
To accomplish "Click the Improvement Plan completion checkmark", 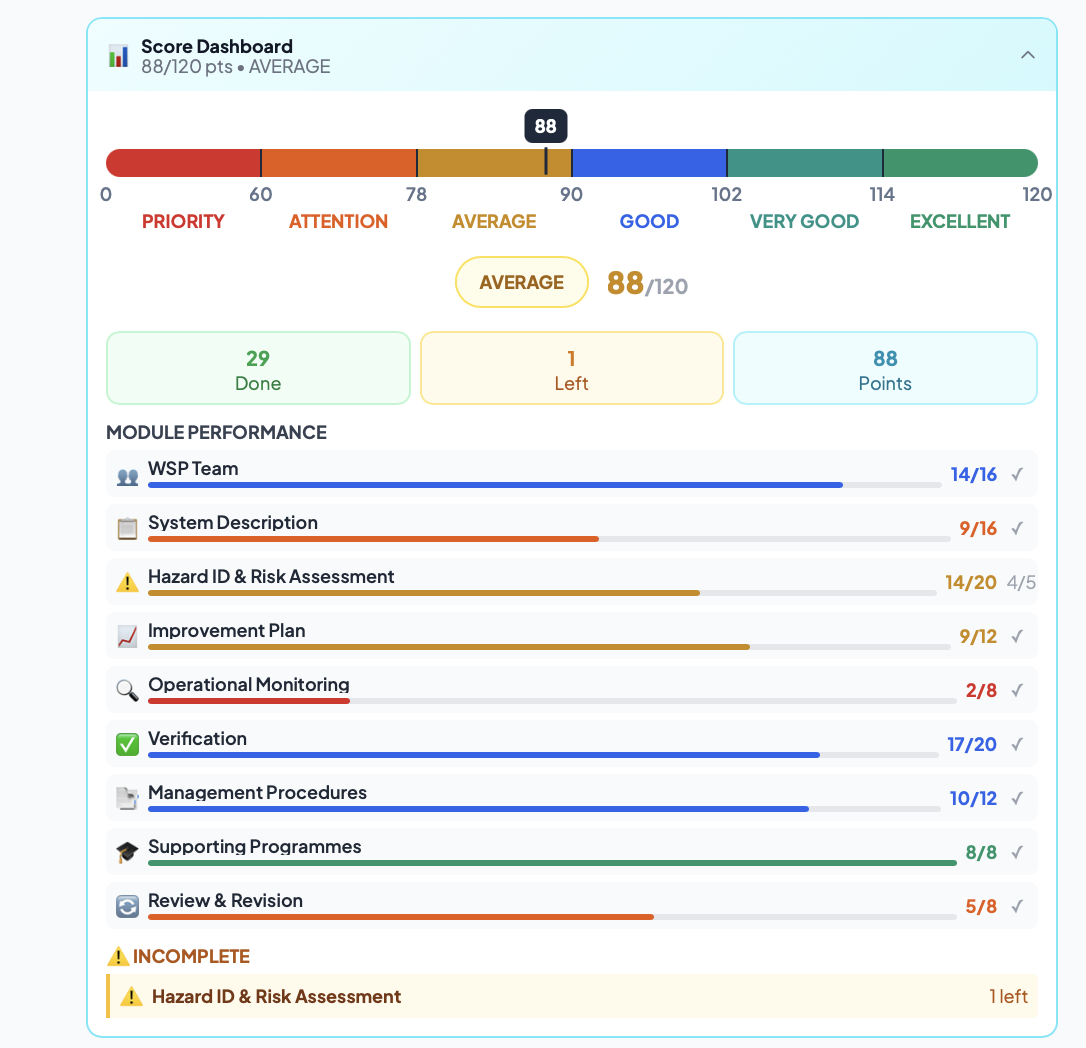I will tap(1017, 637).
